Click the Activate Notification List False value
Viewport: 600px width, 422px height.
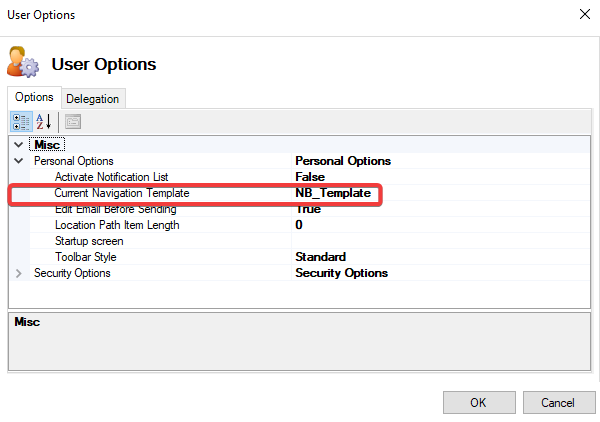(x=310, y=177)
